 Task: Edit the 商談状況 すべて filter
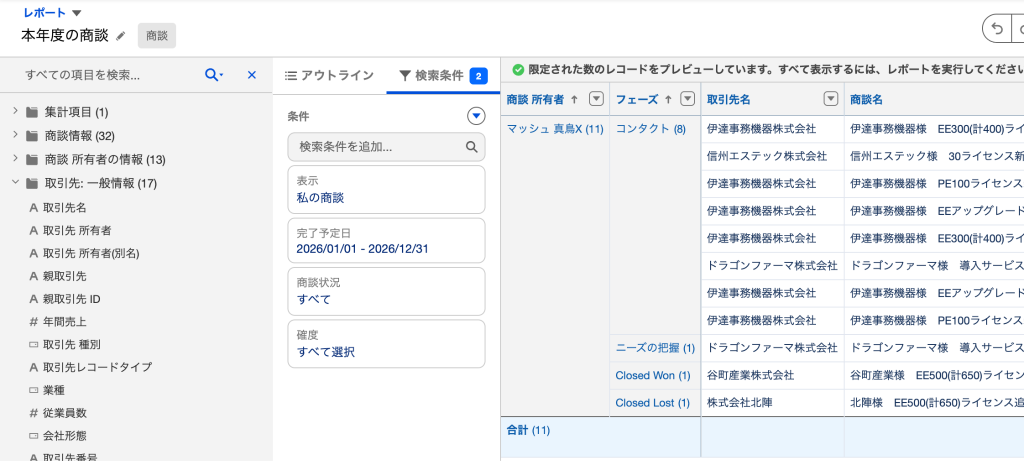pyautogui.click(x=386, y=291)
